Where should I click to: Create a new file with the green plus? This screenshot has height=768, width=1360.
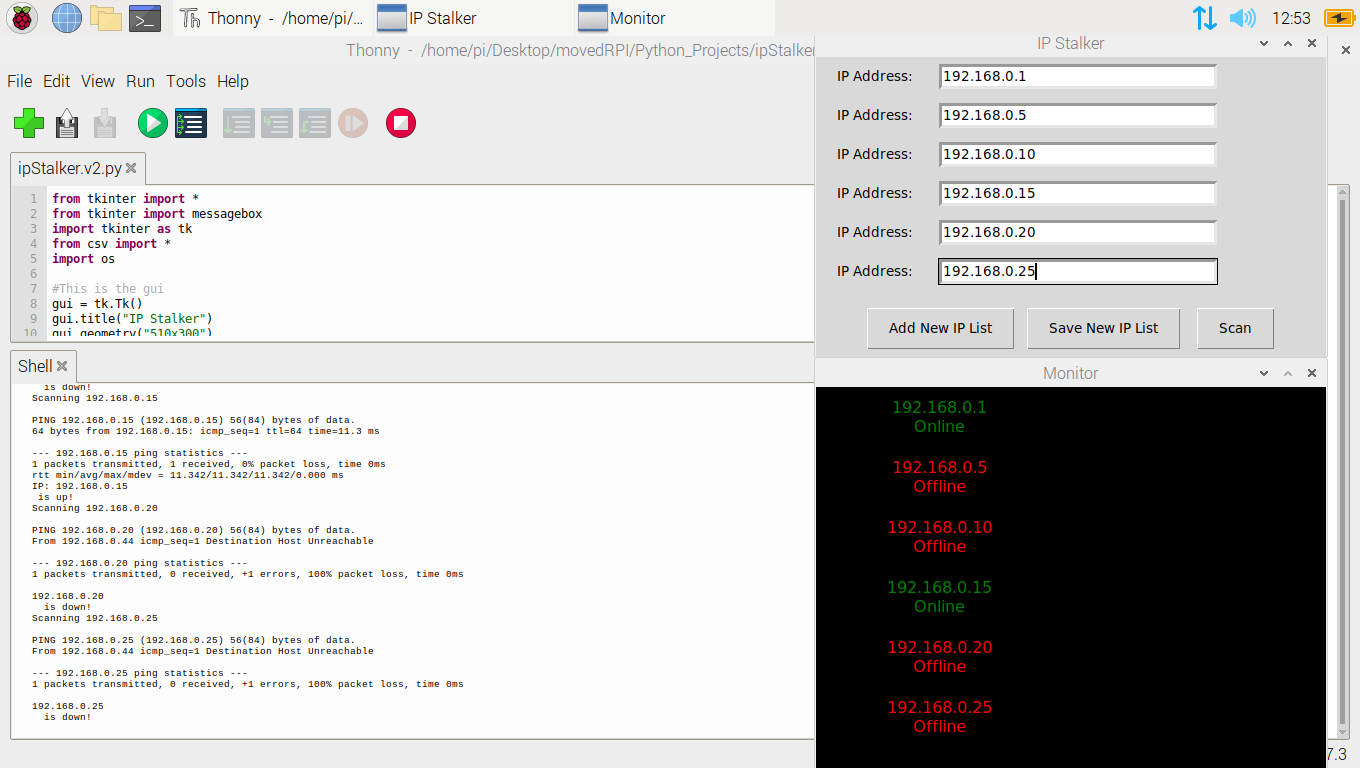coord(29,123)
